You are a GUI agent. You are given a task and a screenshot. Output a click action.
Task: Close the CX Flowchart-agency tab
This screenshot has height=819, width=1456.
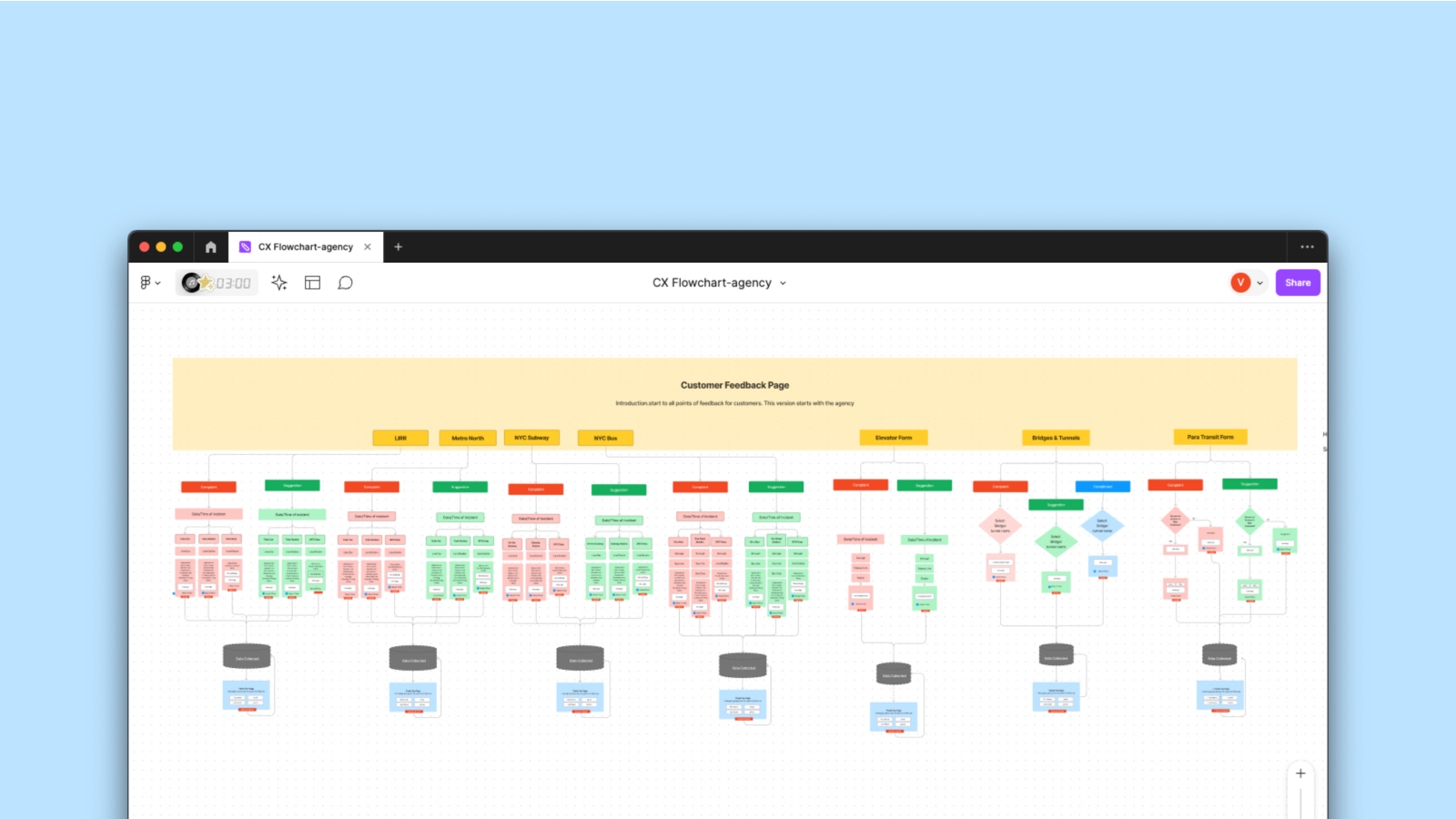368,247
